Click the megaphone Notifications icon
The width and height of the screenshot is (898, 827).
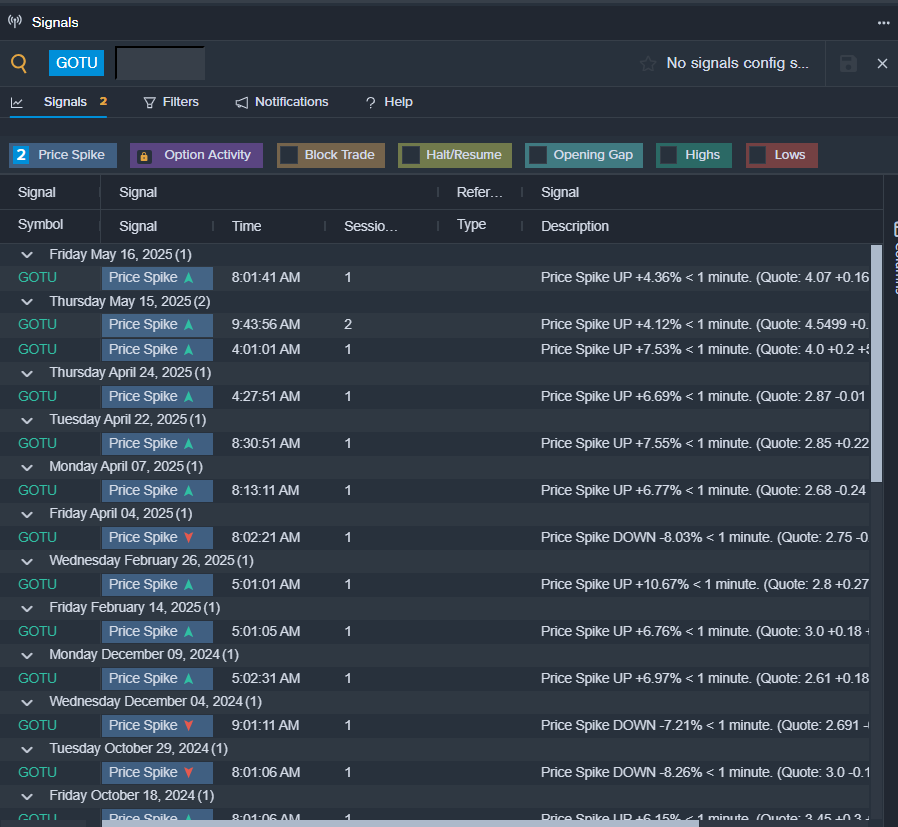(x=242, y=103)
